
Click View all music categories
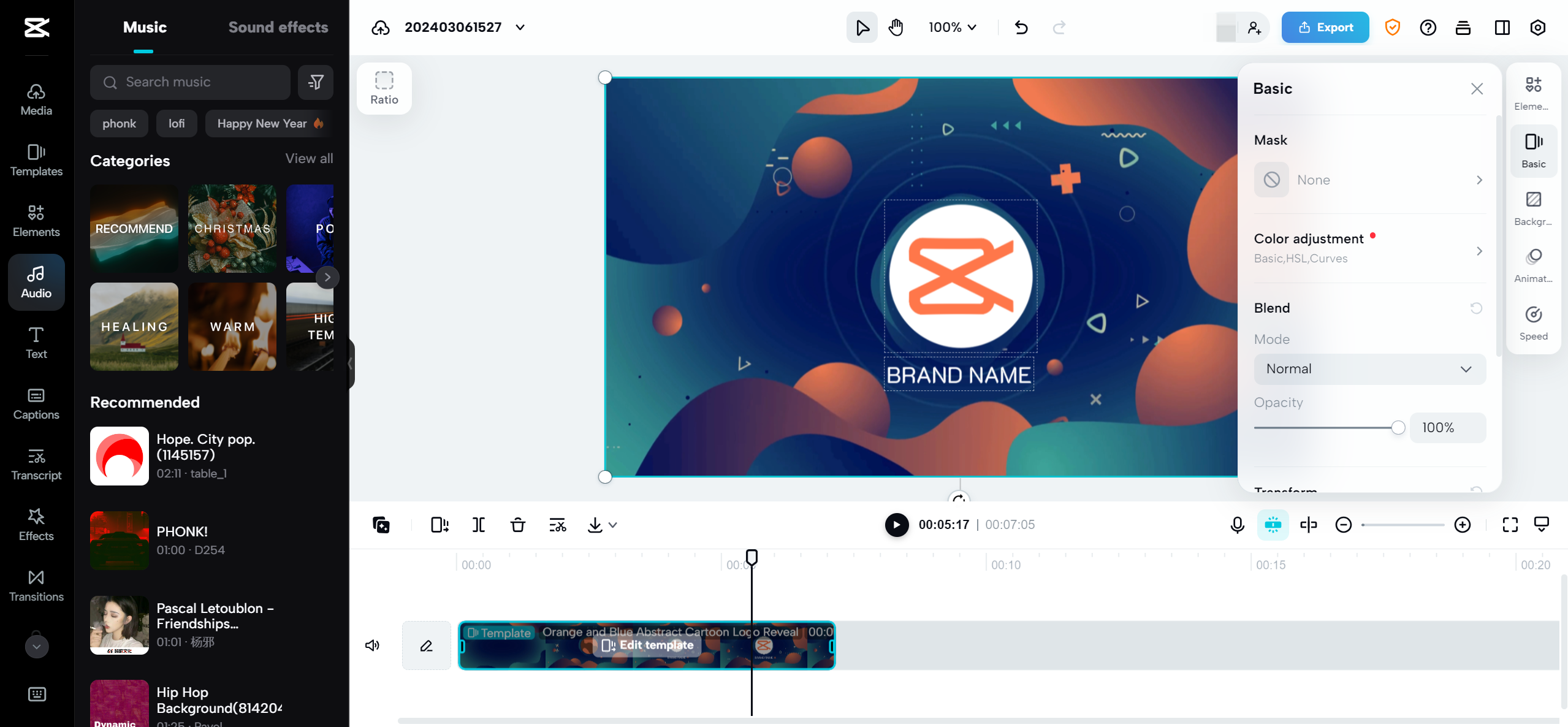[309, 158]
